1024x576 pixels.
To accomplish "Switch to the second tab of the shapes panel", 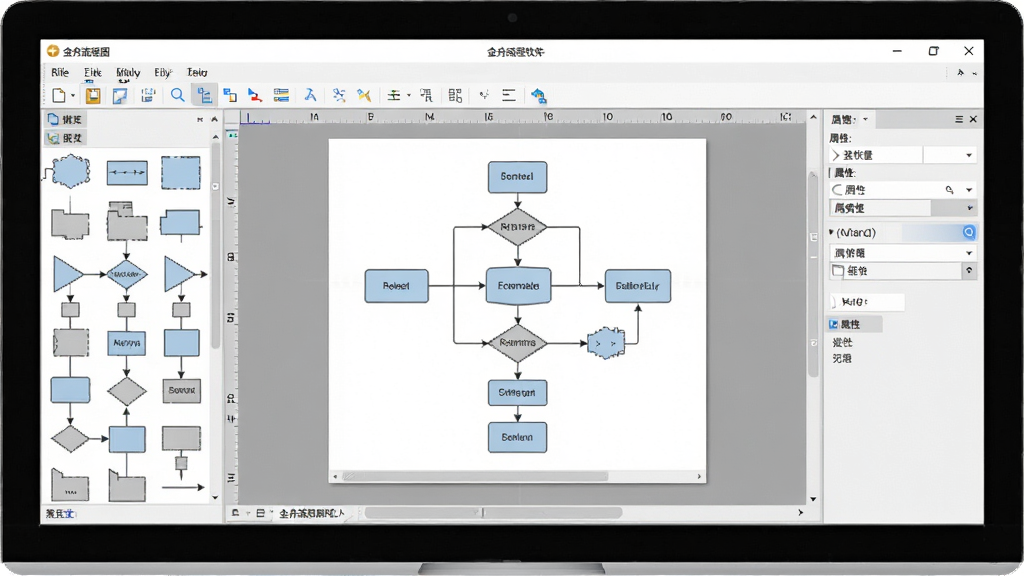I will 65,138.
